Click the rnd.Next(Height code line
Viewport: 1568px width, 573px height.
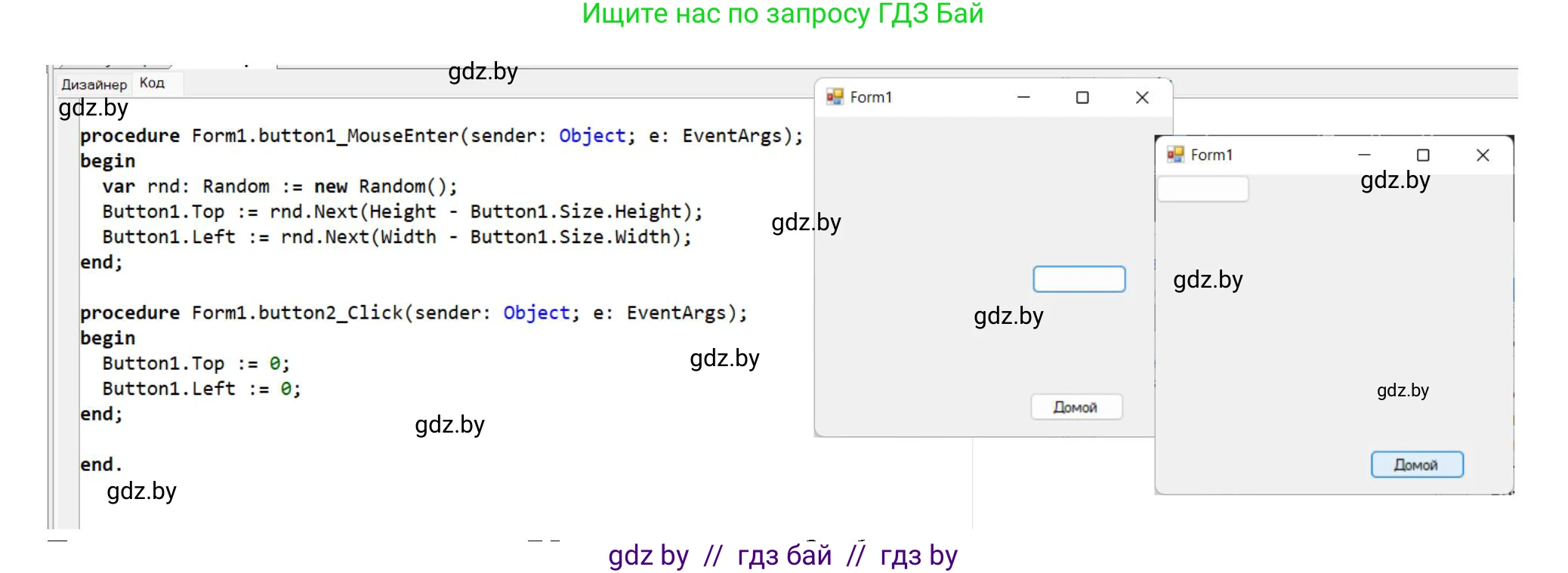coord(402,211)
